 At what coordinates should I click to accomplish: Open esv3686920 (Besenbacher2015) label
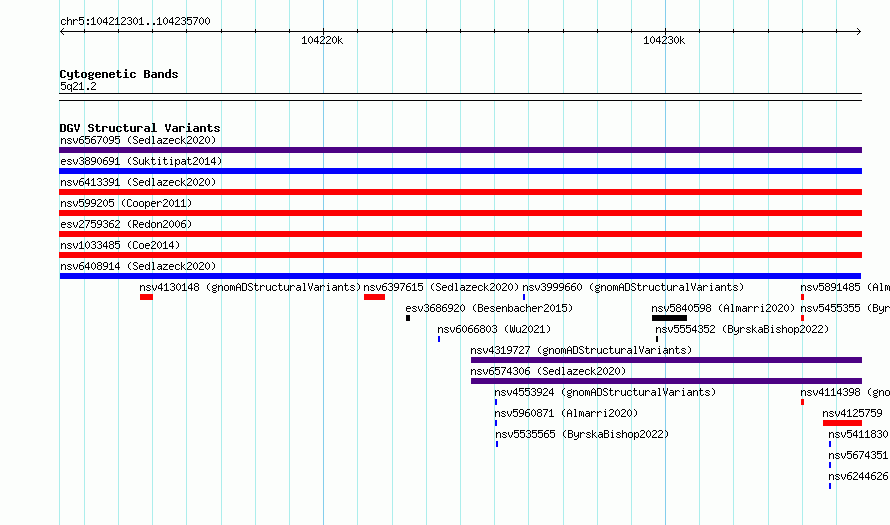pyautogui.click(x=489, y=308)
